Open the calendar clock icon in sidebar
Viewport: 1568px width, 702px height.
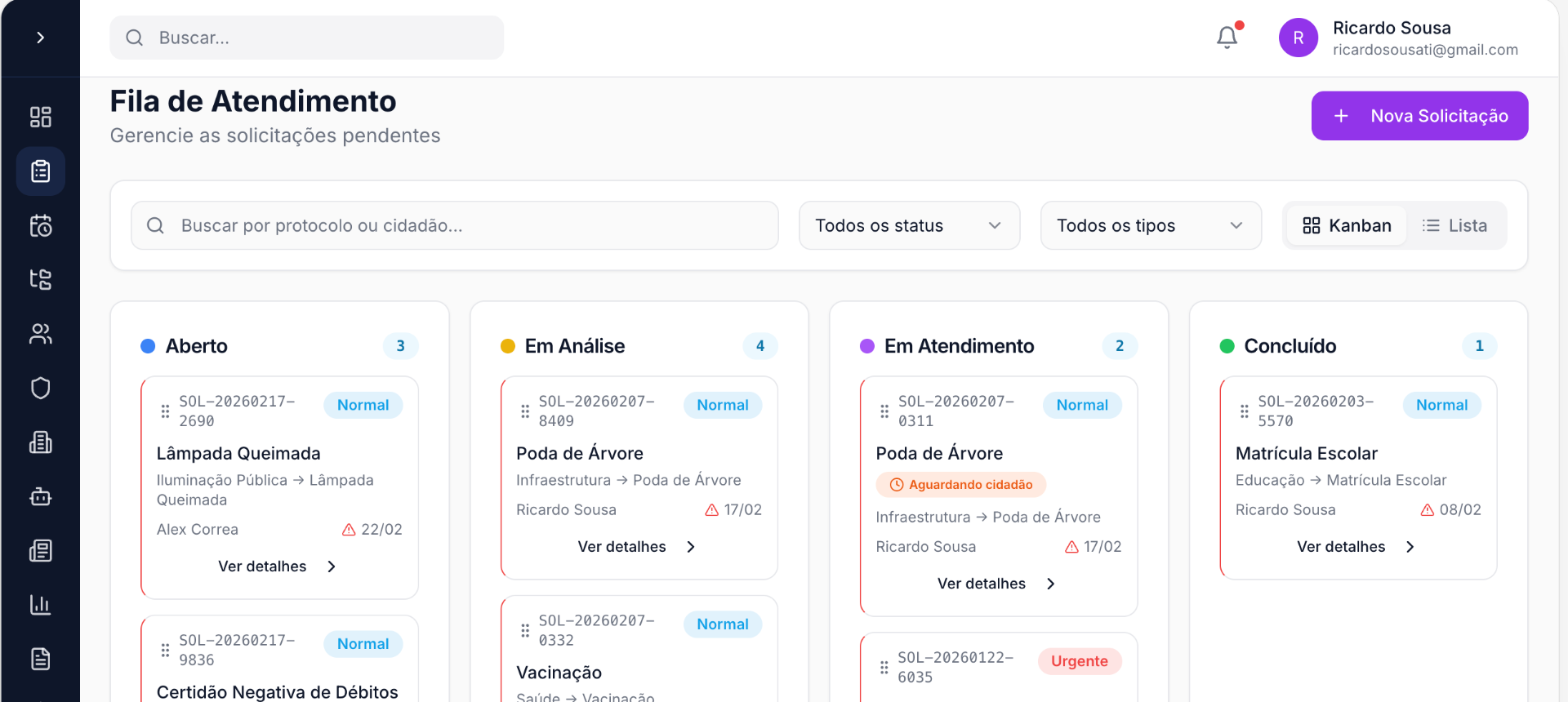[40, 225]
